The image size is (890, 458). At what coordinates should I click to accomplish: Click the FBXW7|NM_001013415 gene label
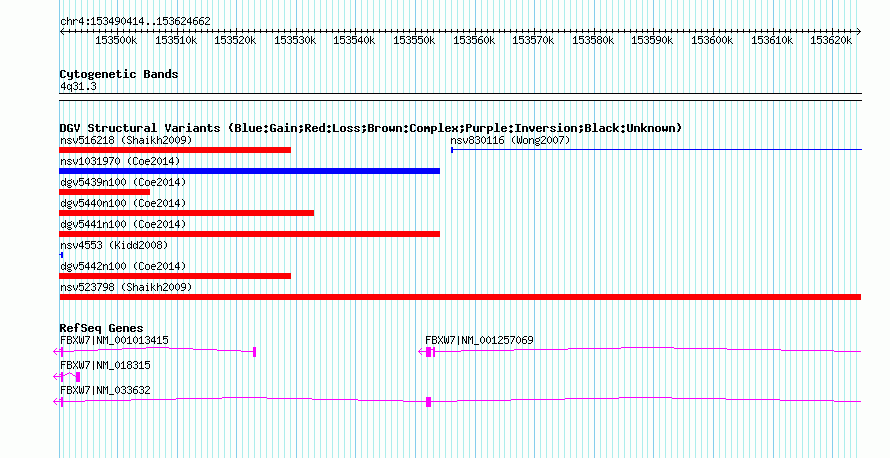(x=114, y=341)
